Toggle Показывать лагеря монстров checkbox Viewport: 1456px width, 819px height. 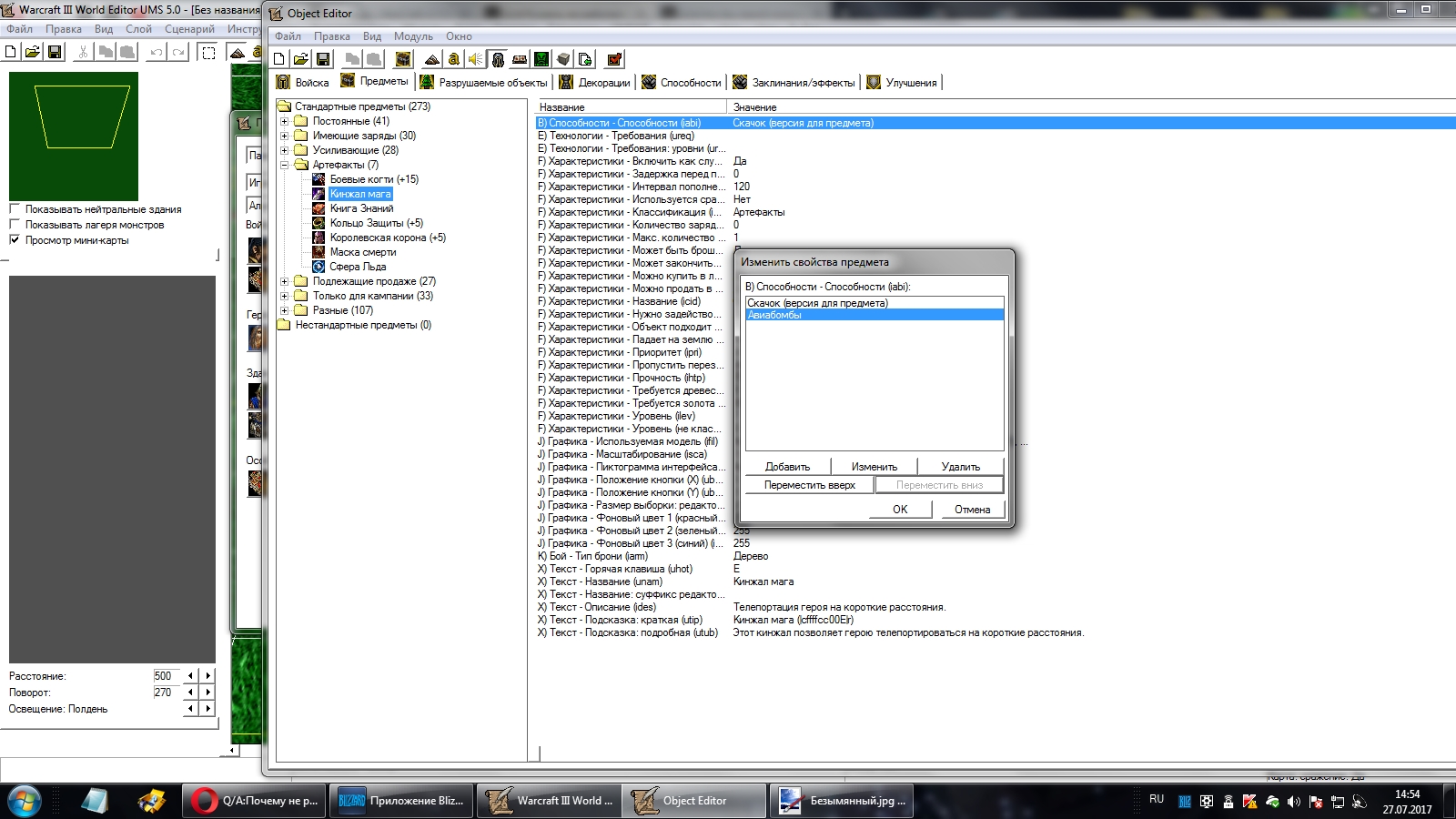point(15,225)
